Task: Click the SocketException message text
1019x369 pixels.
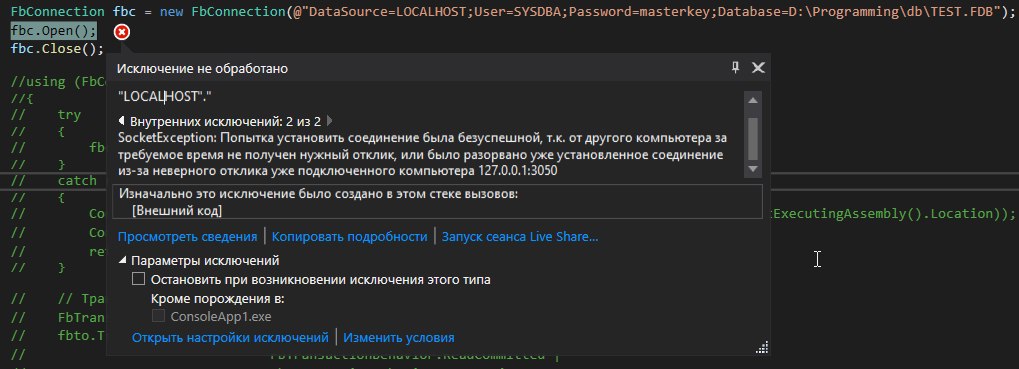Action: click(x=422, y=155)
